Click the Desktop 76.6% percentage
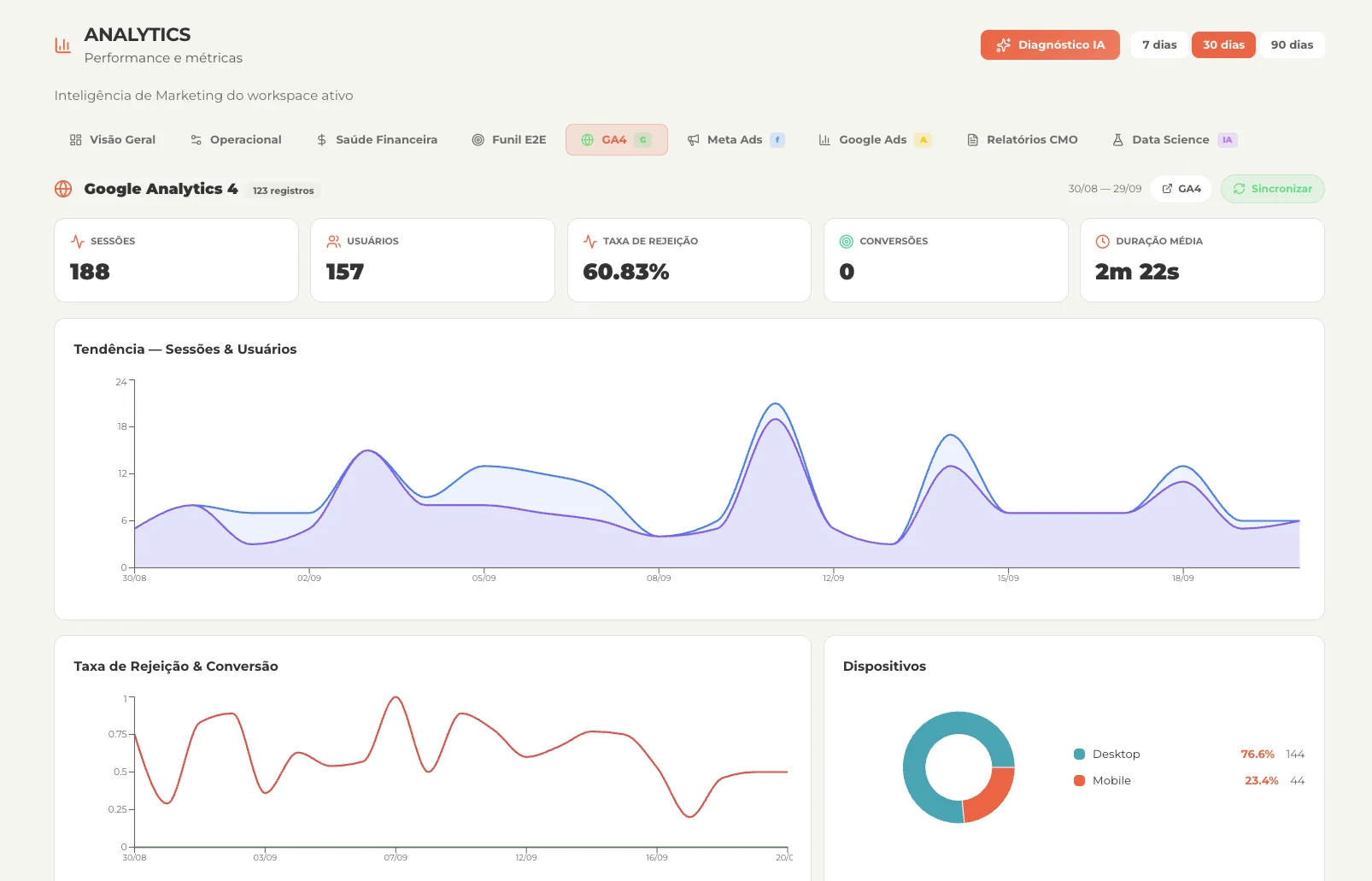 pos(1258,754)
